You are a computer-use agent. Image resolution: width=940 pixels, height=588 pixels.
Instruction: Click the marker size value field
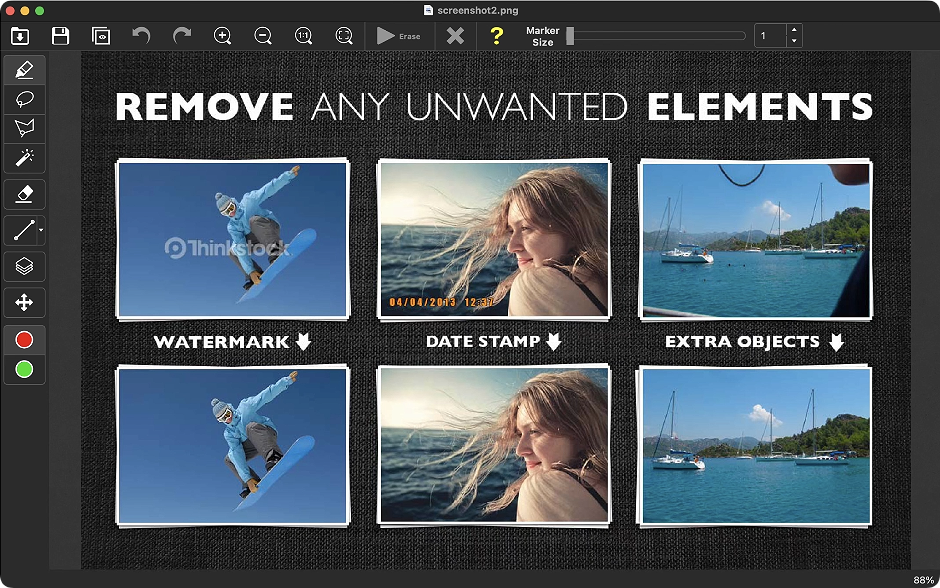pos(770,36)
